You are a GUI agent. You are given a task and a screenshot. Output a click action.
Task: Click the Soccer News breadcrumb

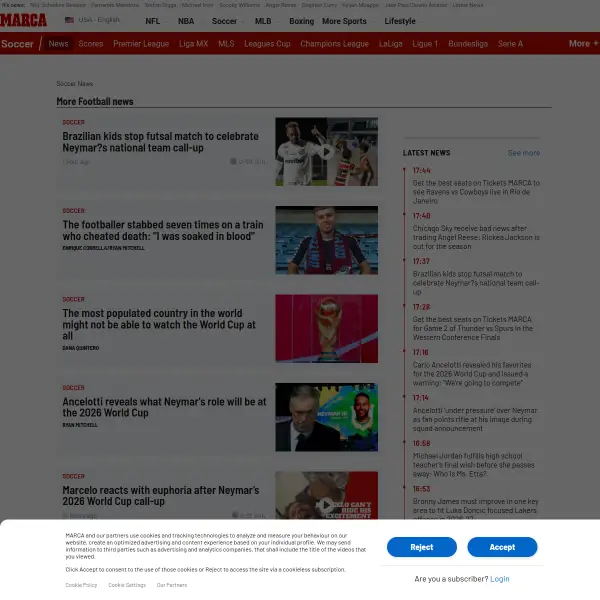coord(75,83)
